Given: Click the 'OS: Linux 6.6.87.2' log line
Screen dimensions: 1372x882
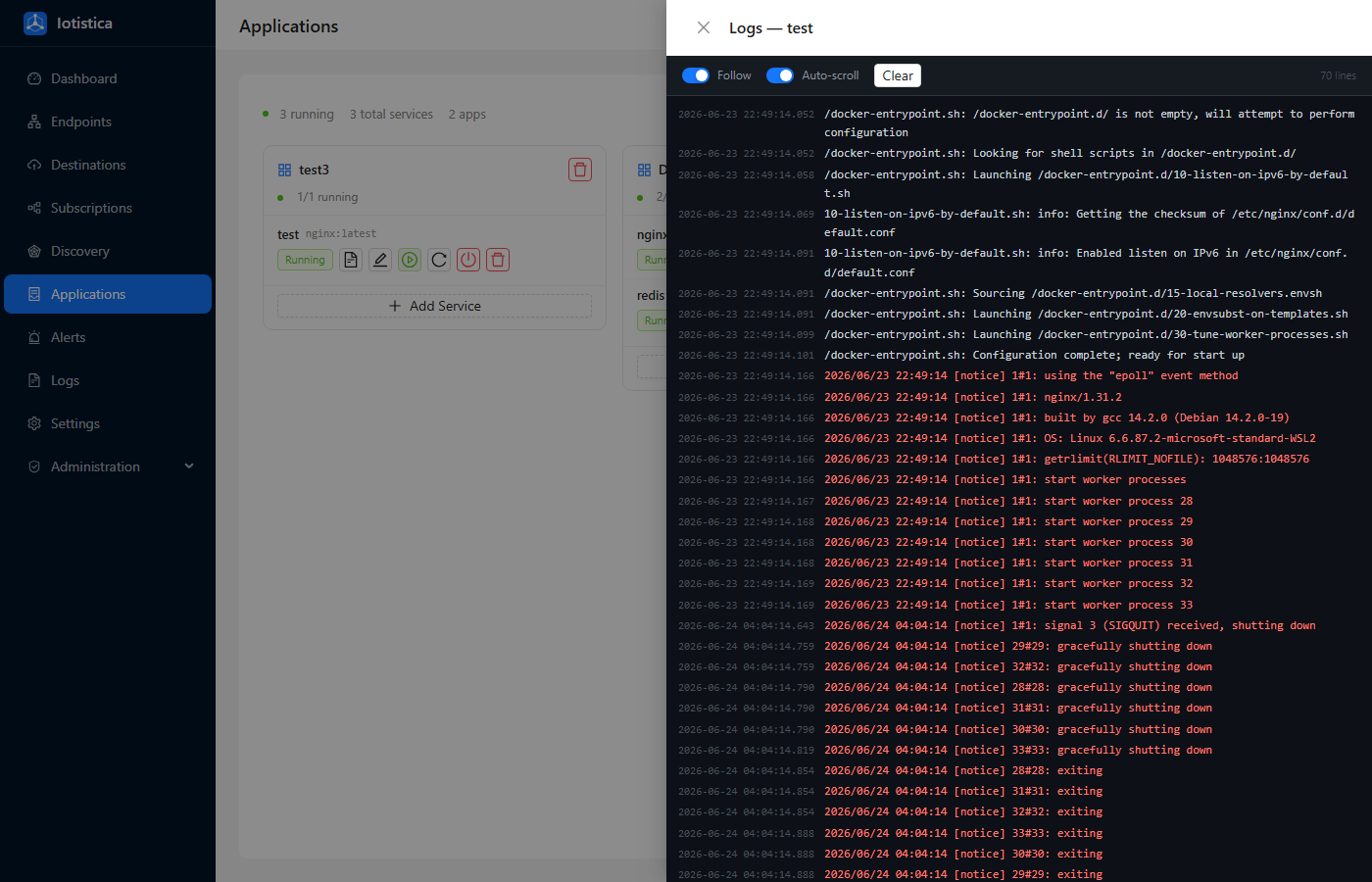Looking at the screenshot, I should pyautogui.click(x=1016, y=438).
